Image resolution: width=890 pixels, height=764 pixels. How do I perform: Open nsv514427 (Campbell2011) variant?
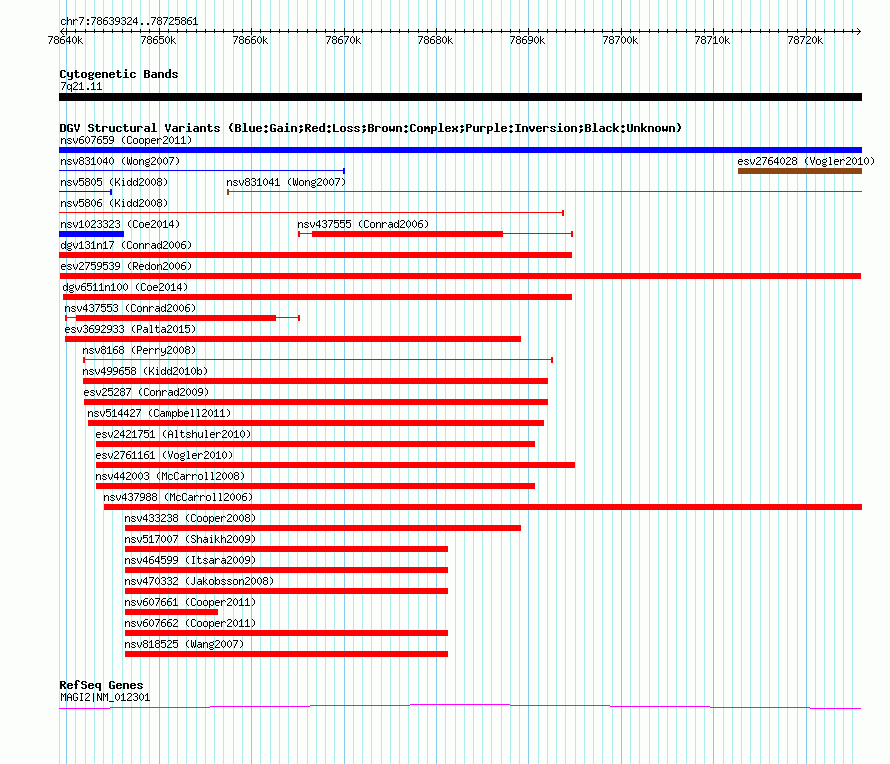(x=159, y=413)
